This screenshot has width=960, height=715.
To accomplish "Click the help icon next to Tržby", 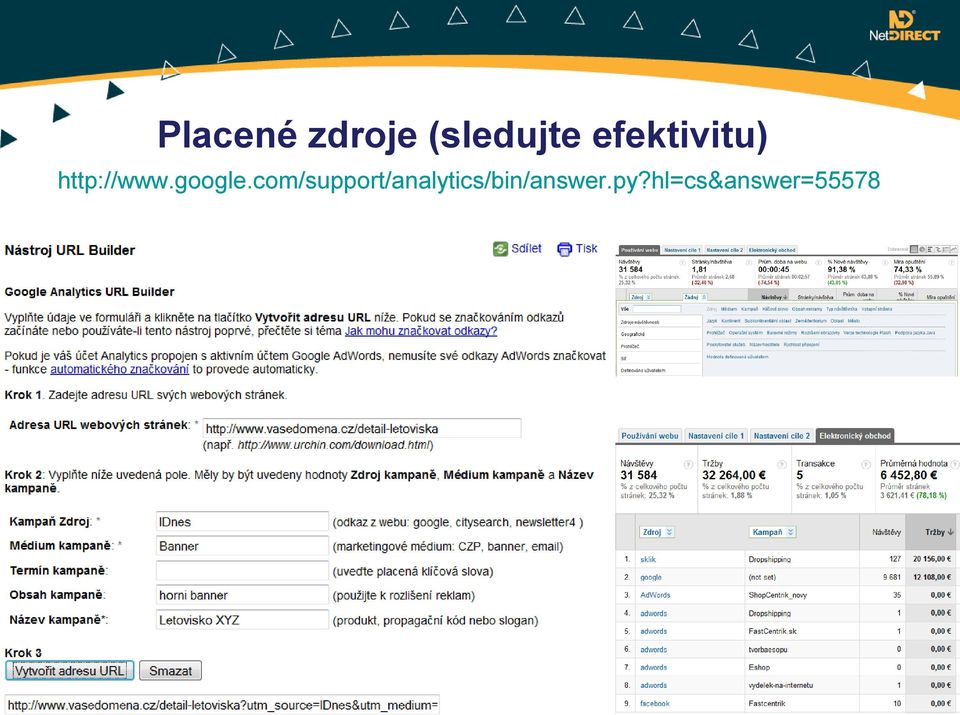I will tap(782, 464).
